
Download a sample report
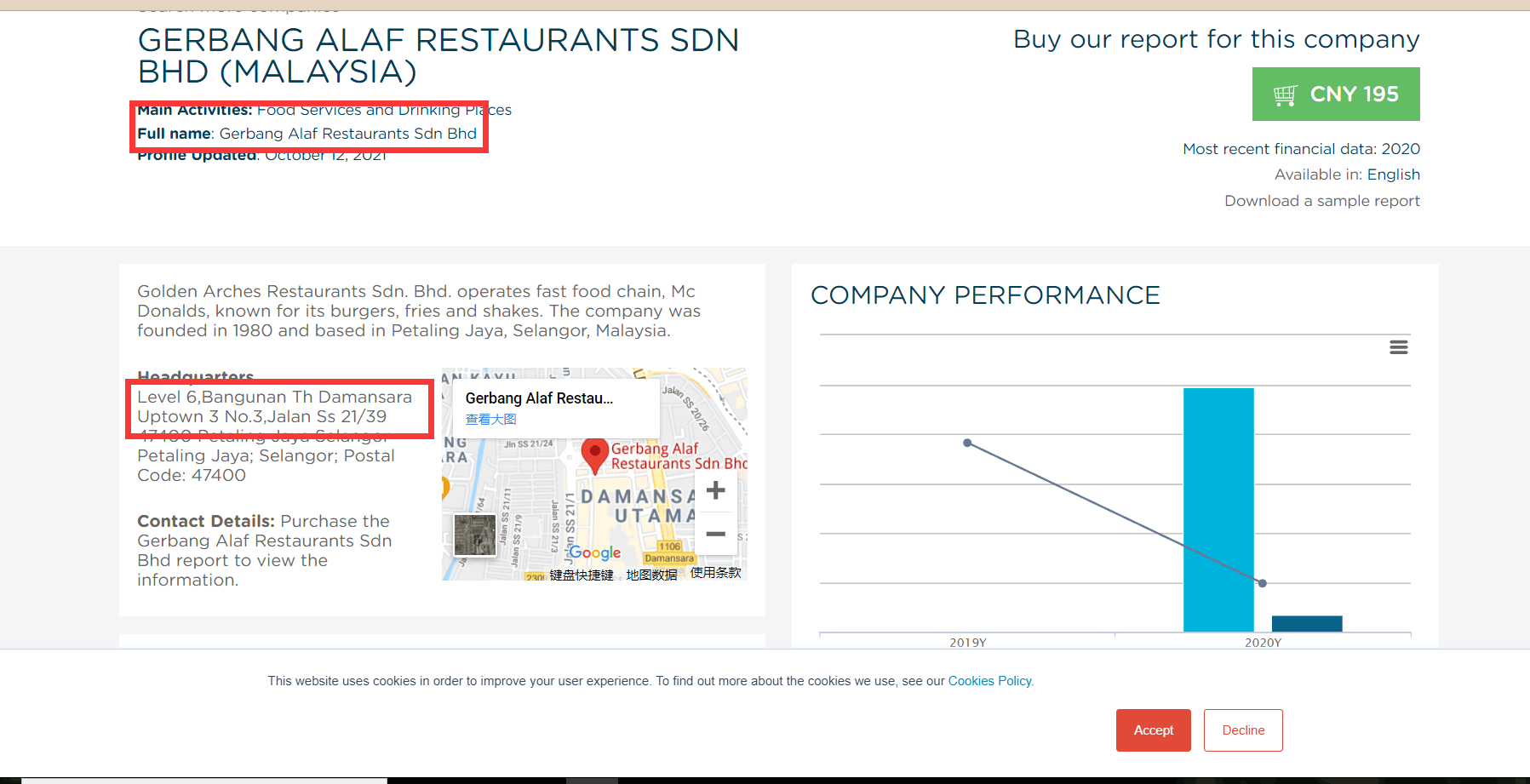pos(1322,201)
